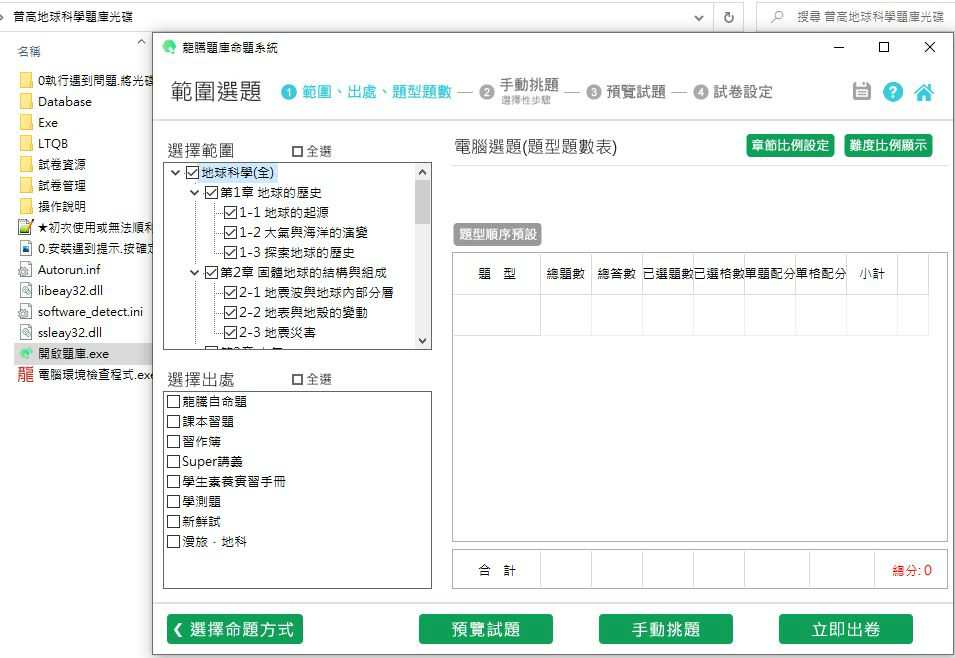955x658 pixels.
Task: Uncheck 2-1 地震波與地球內部分層 checkbox
Action: (x=230, y=292)
